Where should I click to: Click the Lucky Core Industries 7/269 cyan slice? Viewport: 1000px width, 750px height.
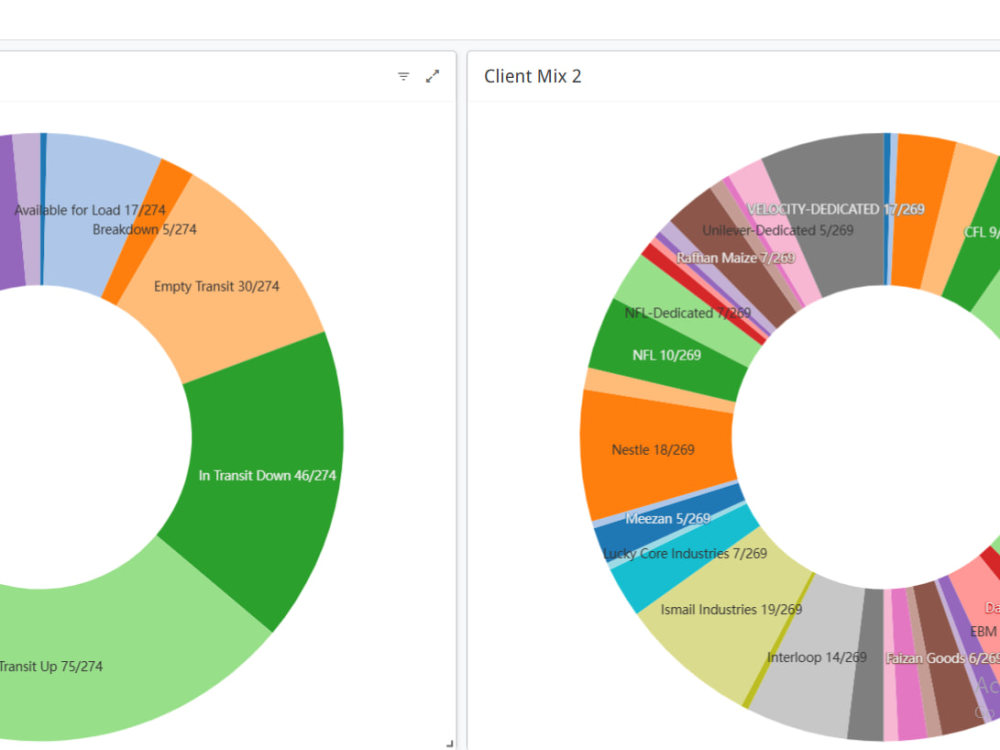[x=686, y=554]
